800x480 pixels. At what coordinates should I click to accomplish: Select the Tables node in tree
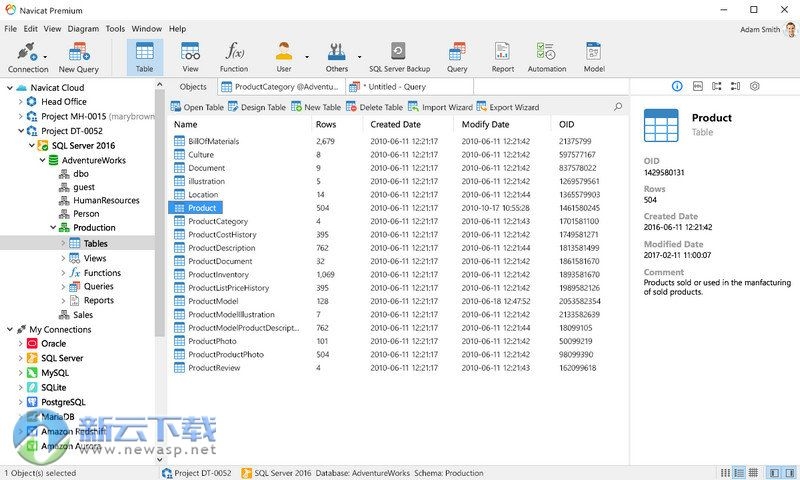pos(78,243)
